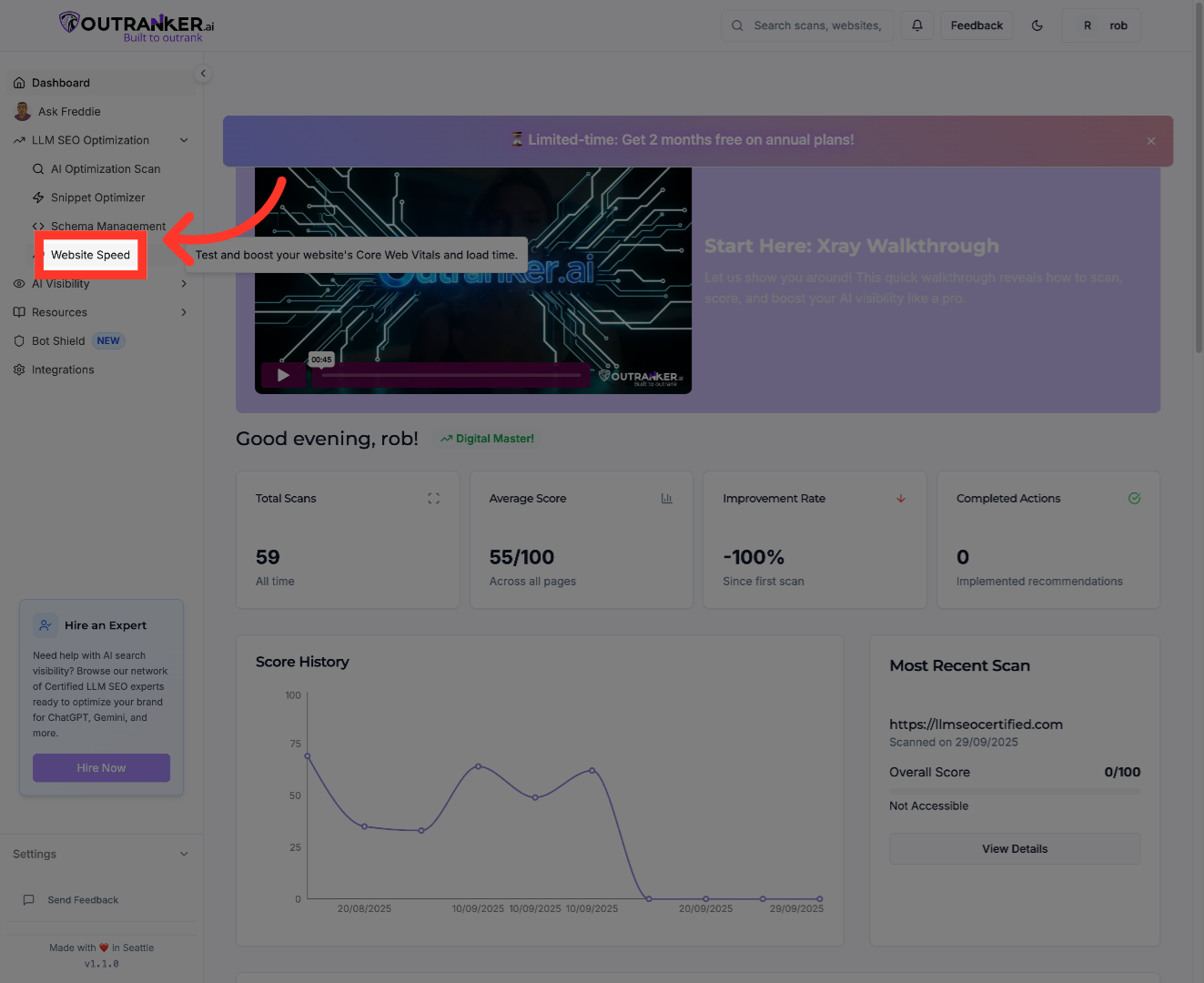Image resolution: width=1204 pixels, height=983 pixels.
Task: Click the bar chart icon on Average Score card
Action: pyautogui.click(x=667, y=498)
